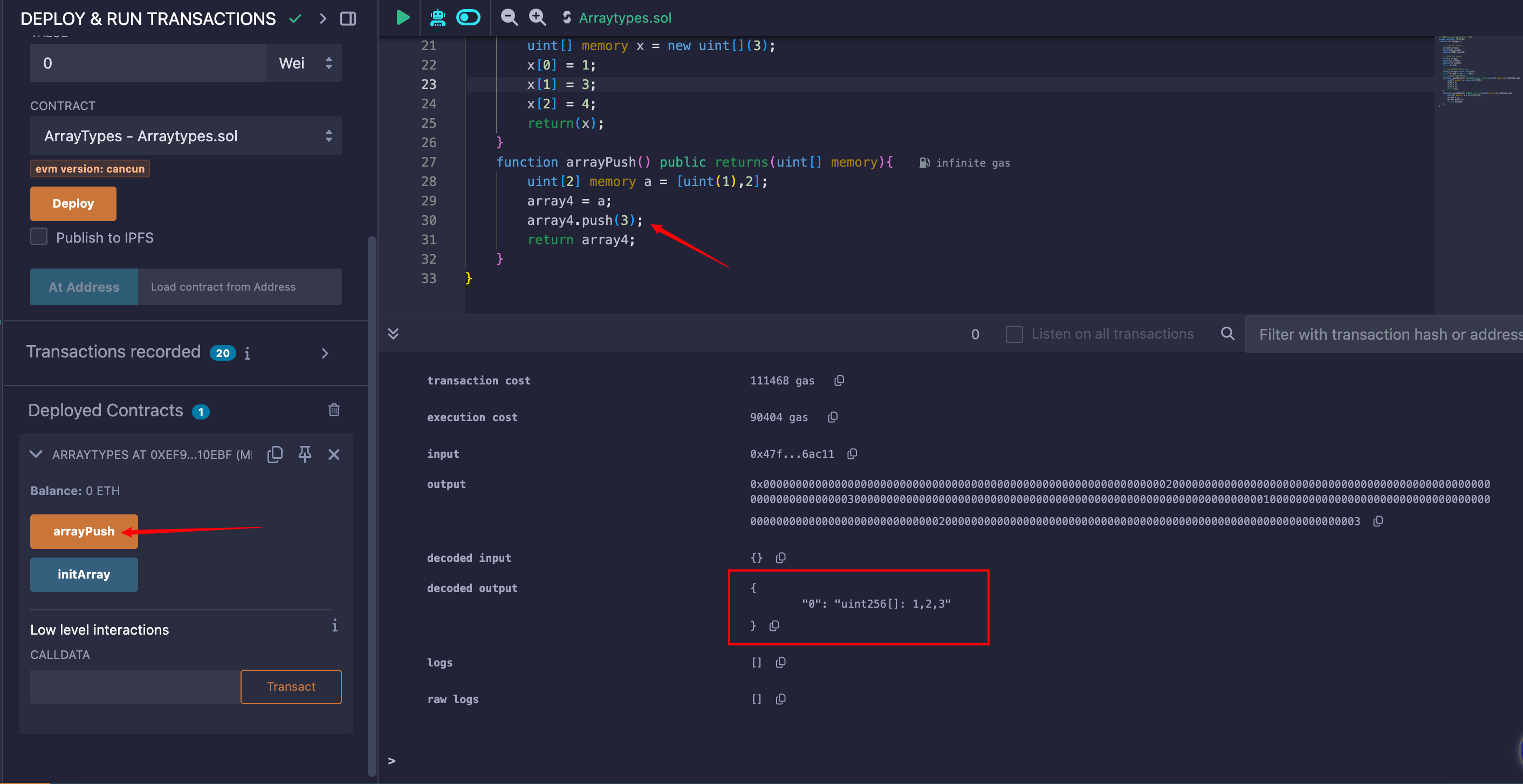Copy the input 0x47f...6ac11 value

852,453
